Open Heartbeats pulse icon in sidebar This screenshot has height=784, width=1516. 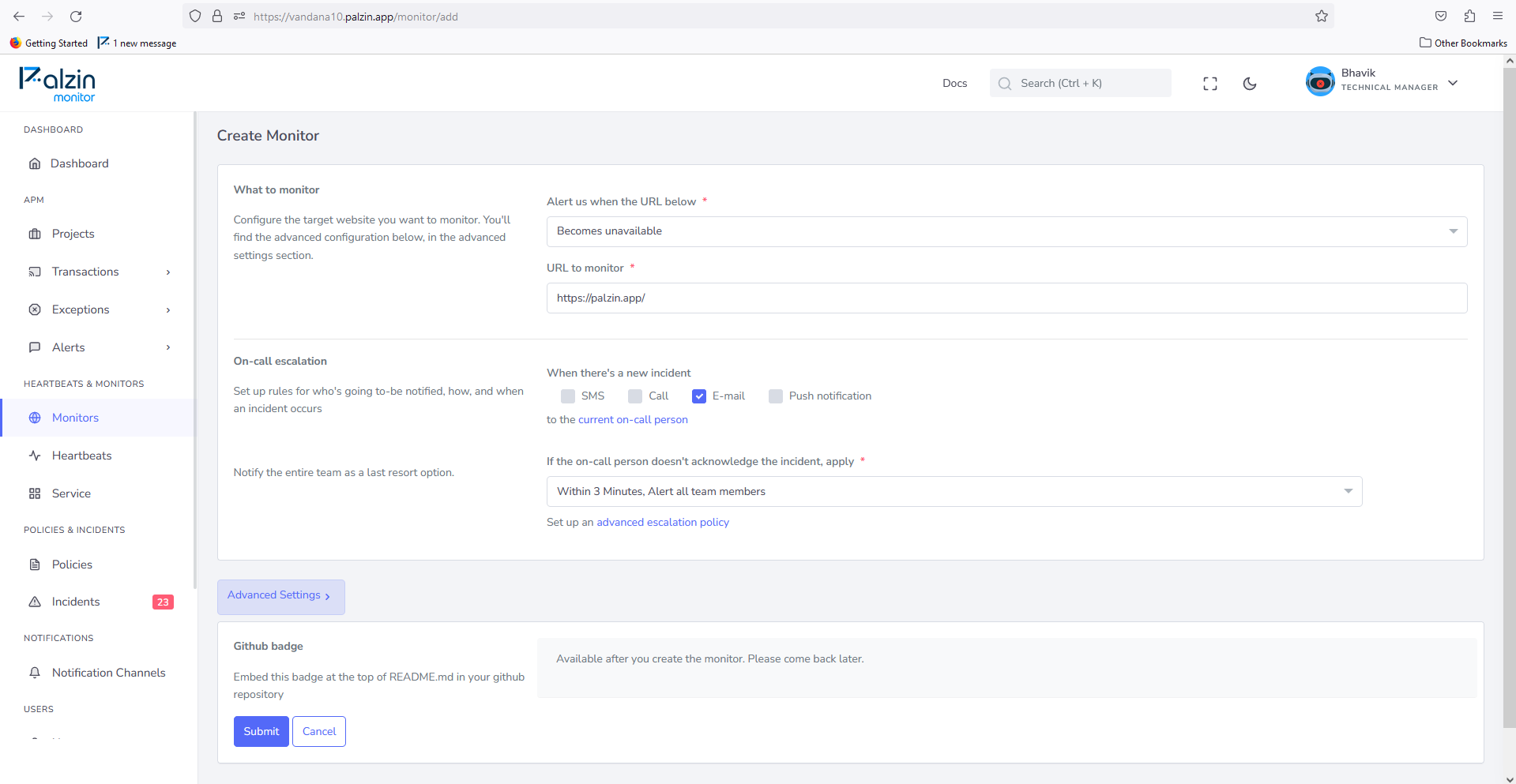click(x=35, y=456)
